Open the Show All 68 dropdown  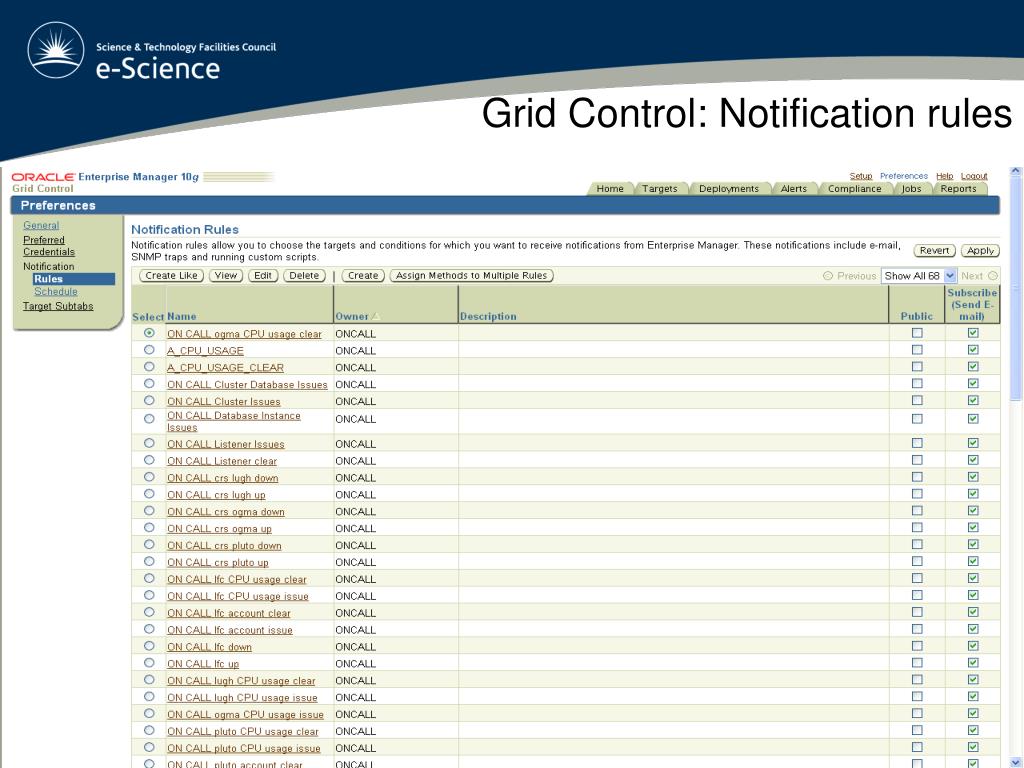(x=919, y=276)
